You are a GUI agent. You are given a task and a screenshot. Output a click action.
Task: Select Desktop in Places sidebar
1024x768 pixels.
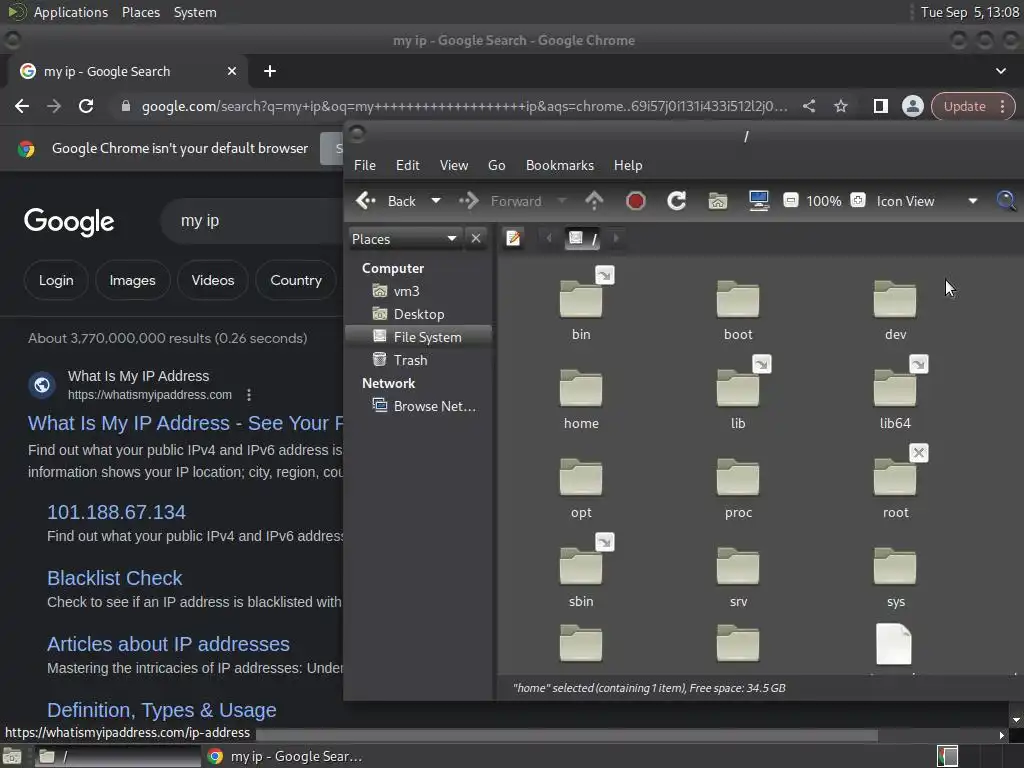point(419,313)
